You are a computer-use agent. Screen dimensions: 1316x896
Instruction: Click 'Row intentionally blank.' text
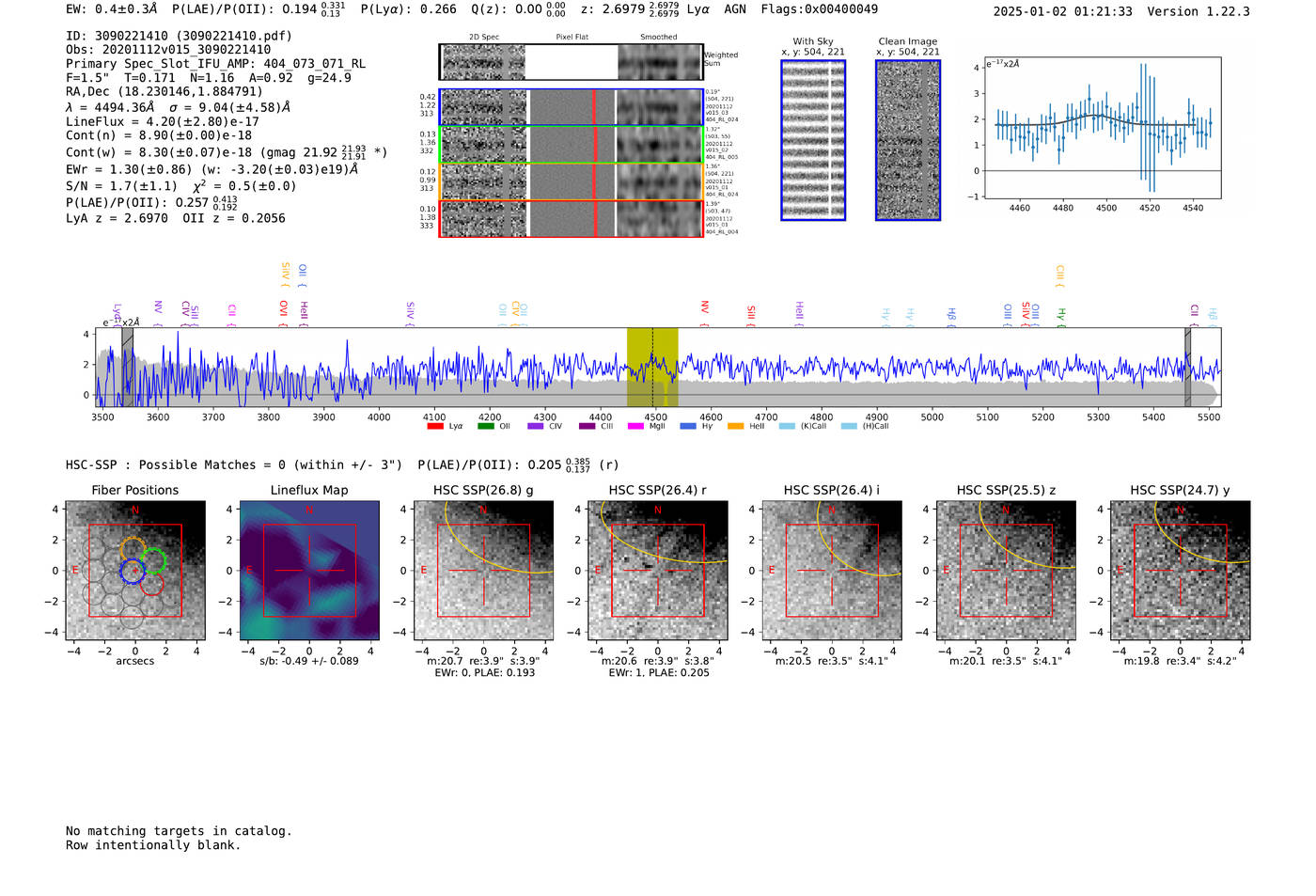(153, 845)
